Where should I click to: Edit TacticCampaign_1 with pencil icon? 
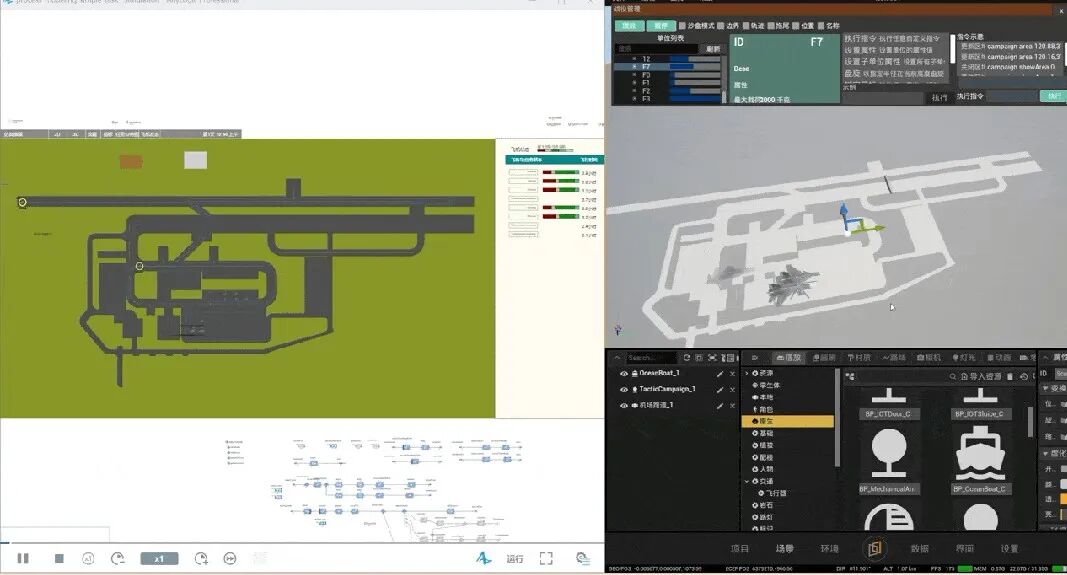719,389
